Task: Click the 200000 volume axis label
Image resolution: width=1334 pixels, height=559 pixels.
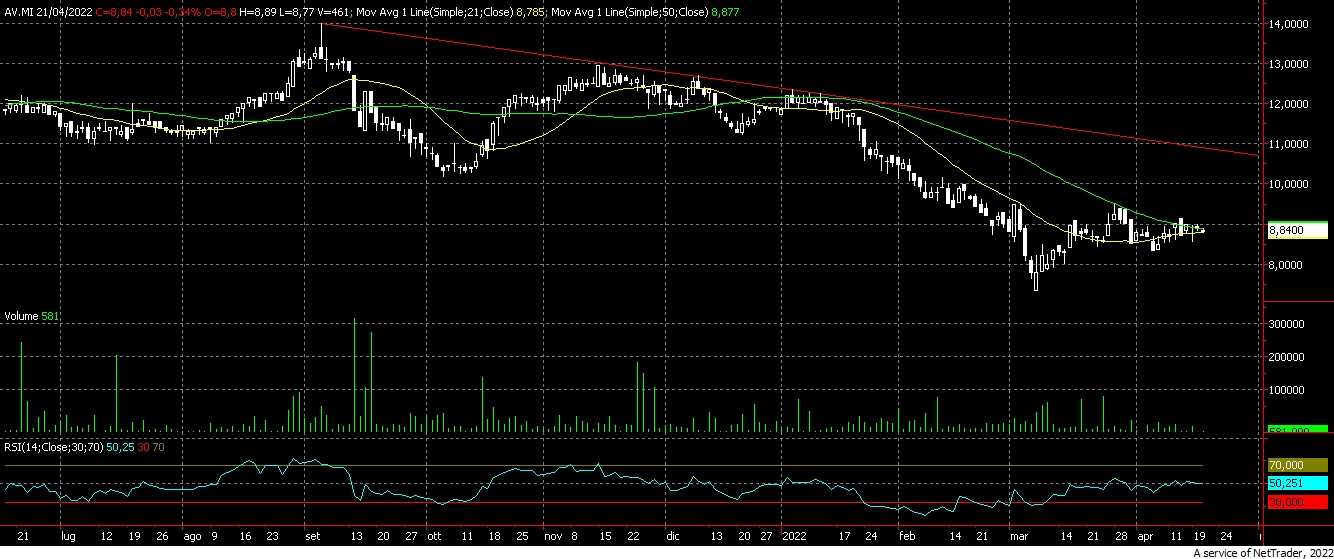Action: pos(1286,357)
